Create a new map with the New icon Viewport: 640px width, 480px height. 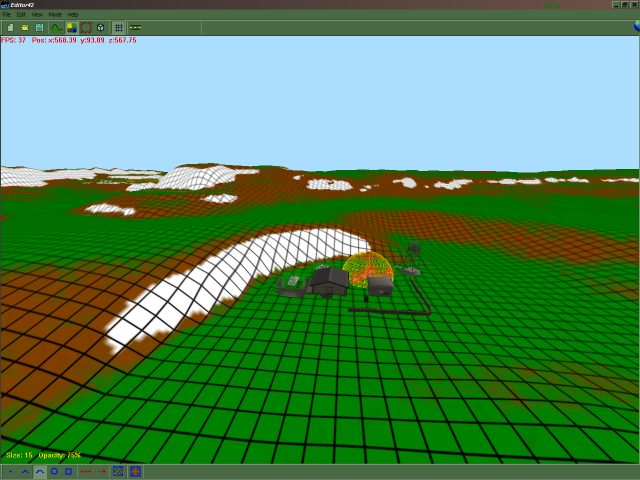click(x=11, y=28)
